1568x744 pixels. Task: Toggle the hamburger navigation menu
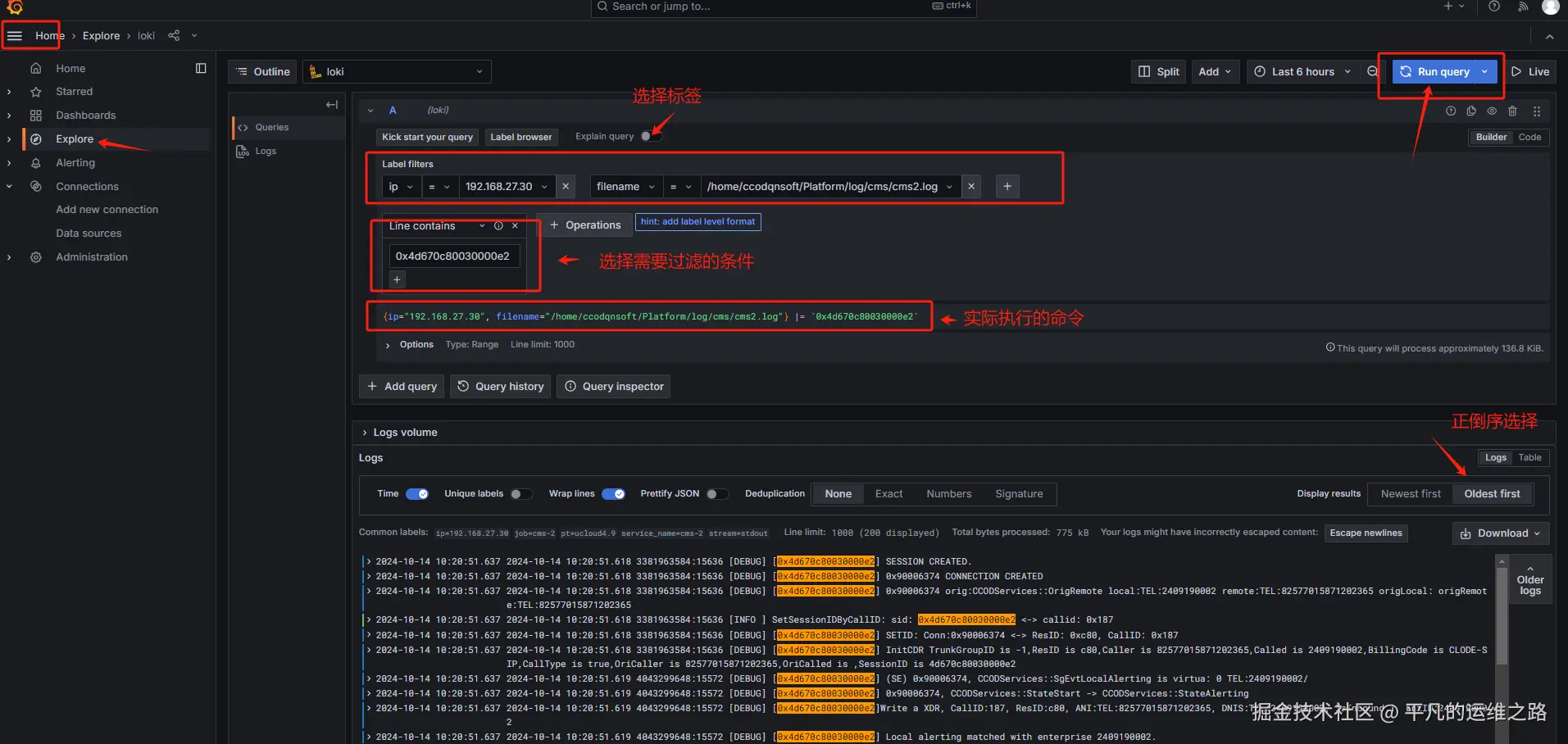(15, 36)
